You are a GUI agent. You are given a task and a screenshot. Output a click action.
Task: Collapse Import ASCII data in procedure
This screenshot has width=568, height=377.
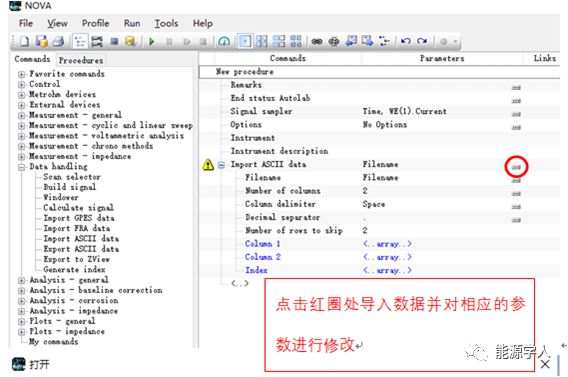point(221,165)
